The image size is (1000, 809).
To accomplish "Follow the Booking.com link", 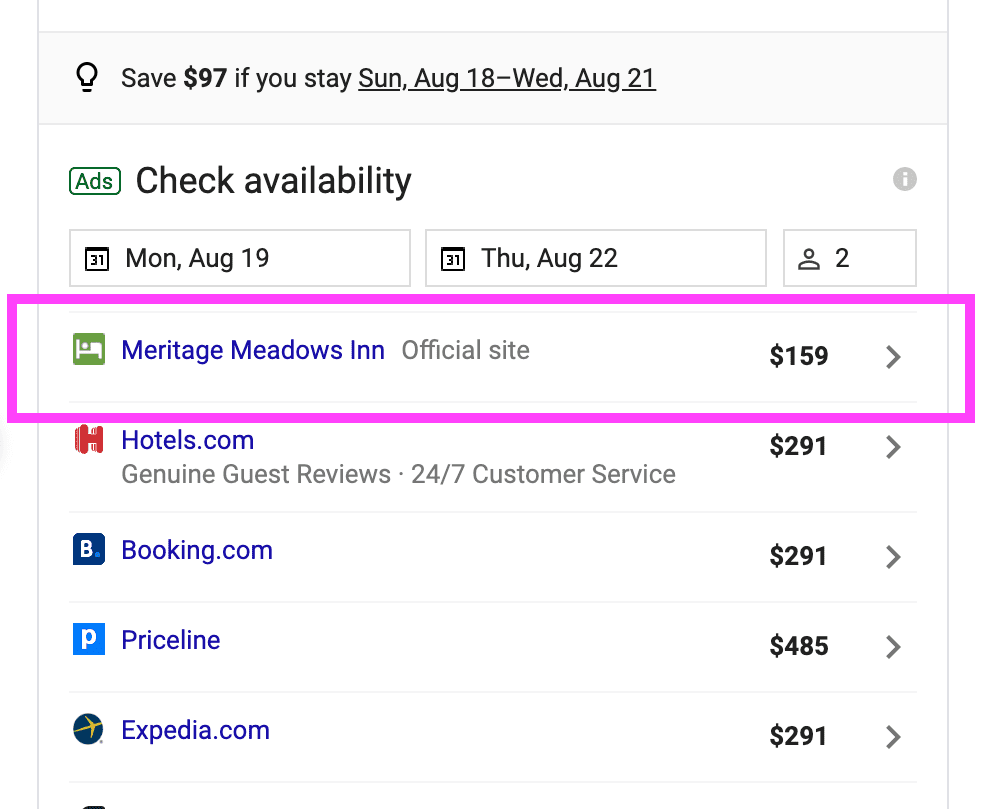I will pyautogui.click(x=197, y=550).
